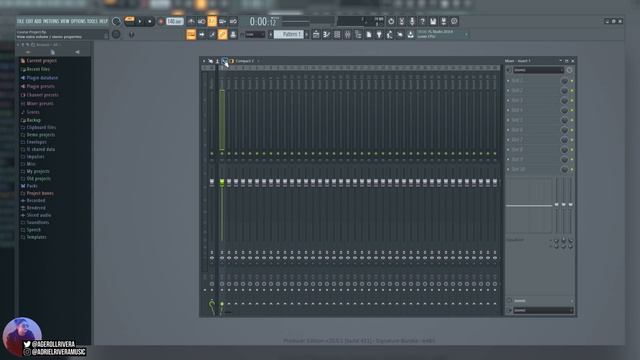This screenshot has height=360, width=640.
Task: Toggle blend recording overdub icon
Action: 223,21
